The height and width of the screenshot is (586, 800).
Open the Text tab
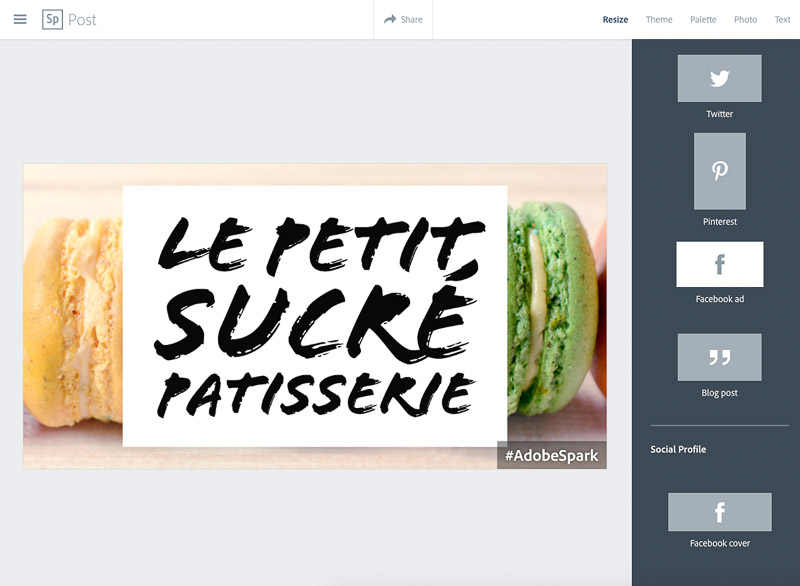[x=782, y=19]
